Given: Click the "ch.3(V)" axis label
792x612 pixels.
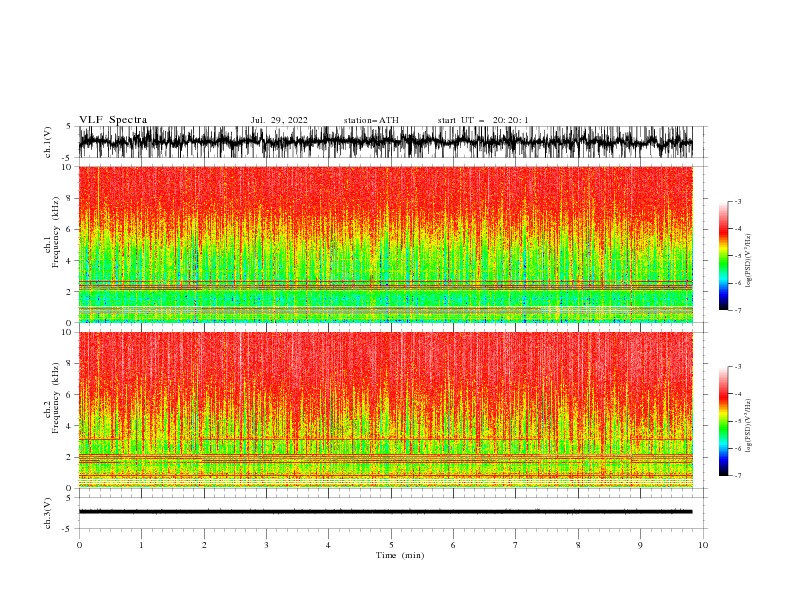Looking at the screenshot, I should pos(48,513).
